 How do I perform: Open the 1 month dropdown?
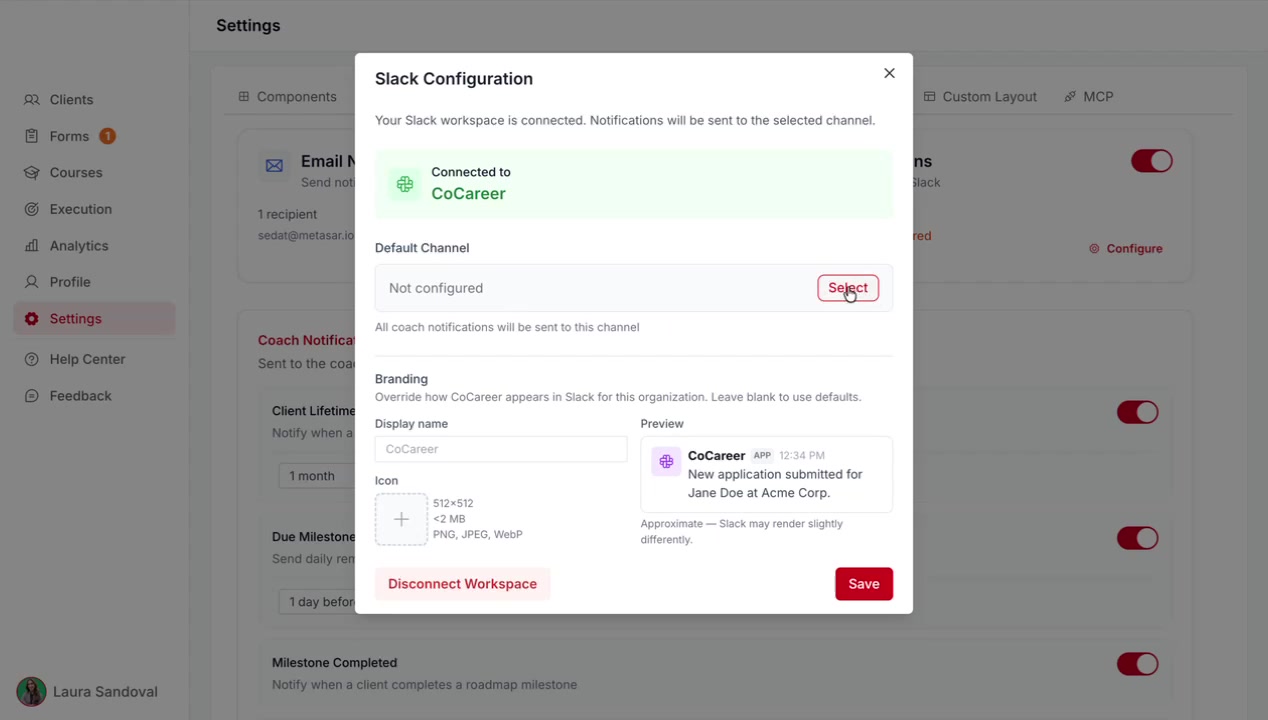[x=317, y=476]
